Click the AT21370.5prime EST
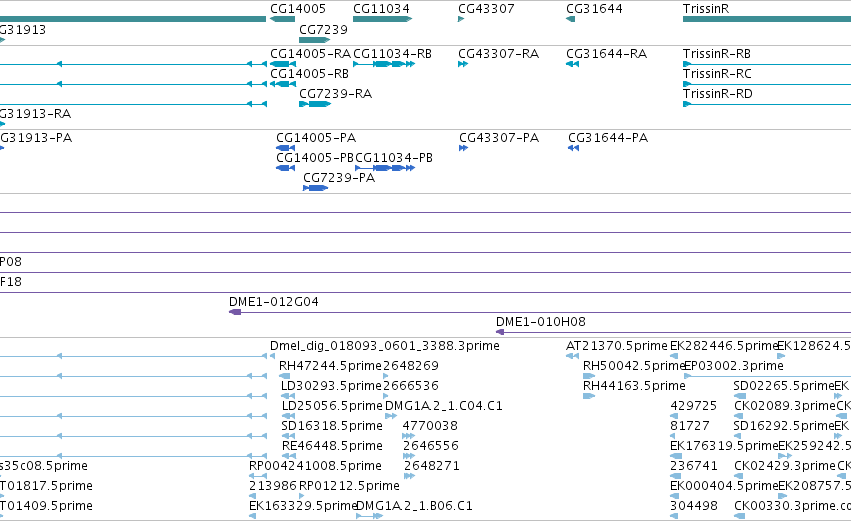 coord(573,356)
